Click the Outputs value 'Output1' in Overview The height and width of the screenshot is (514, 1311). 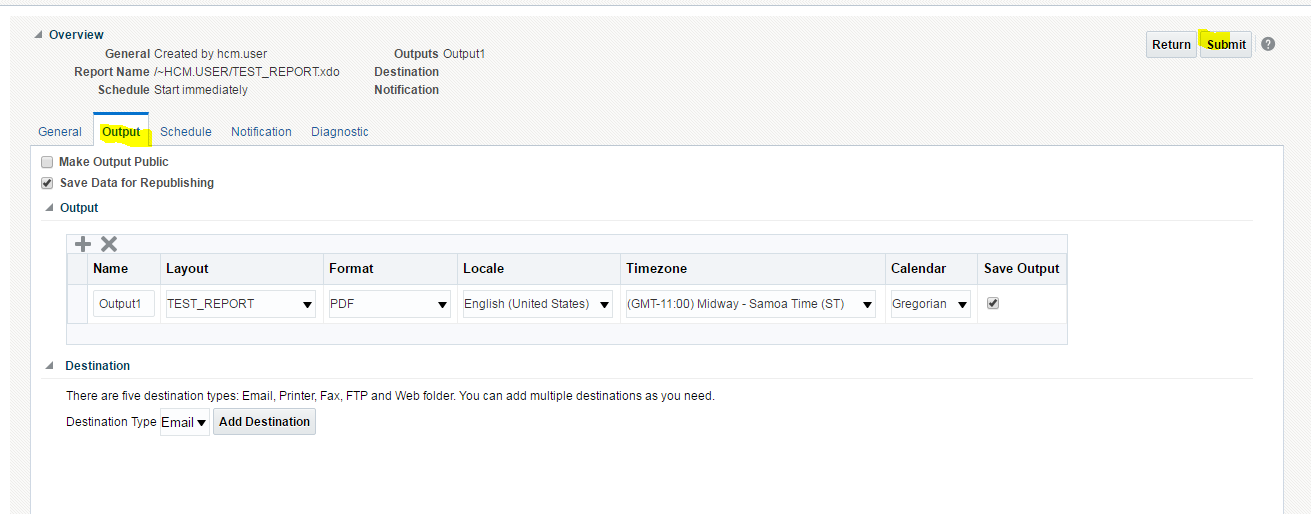coord(464,54)
